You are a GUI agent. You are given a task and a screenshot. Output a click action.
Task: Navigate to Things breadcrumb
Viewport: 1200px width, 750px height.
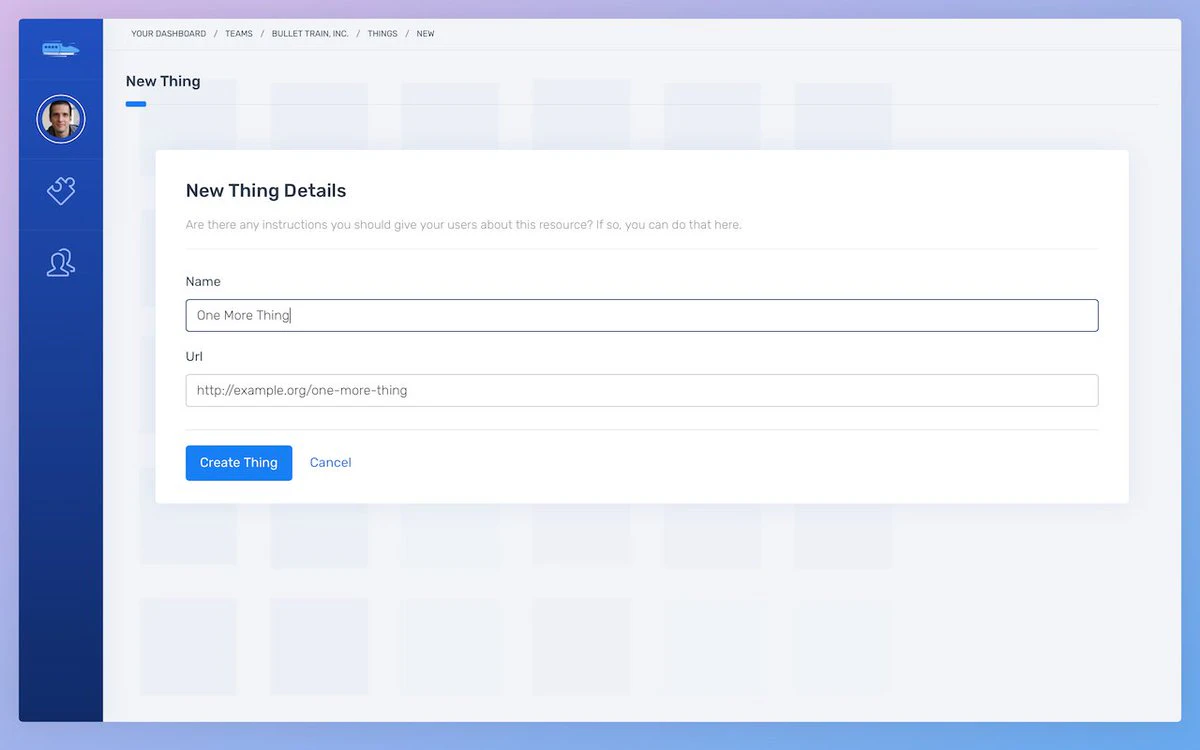coord(382,34)
